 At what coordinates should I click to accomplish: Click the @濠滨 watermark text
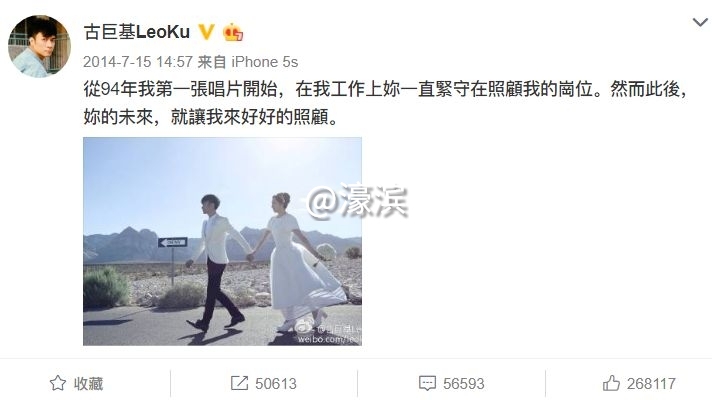click(x=357, y=202)
